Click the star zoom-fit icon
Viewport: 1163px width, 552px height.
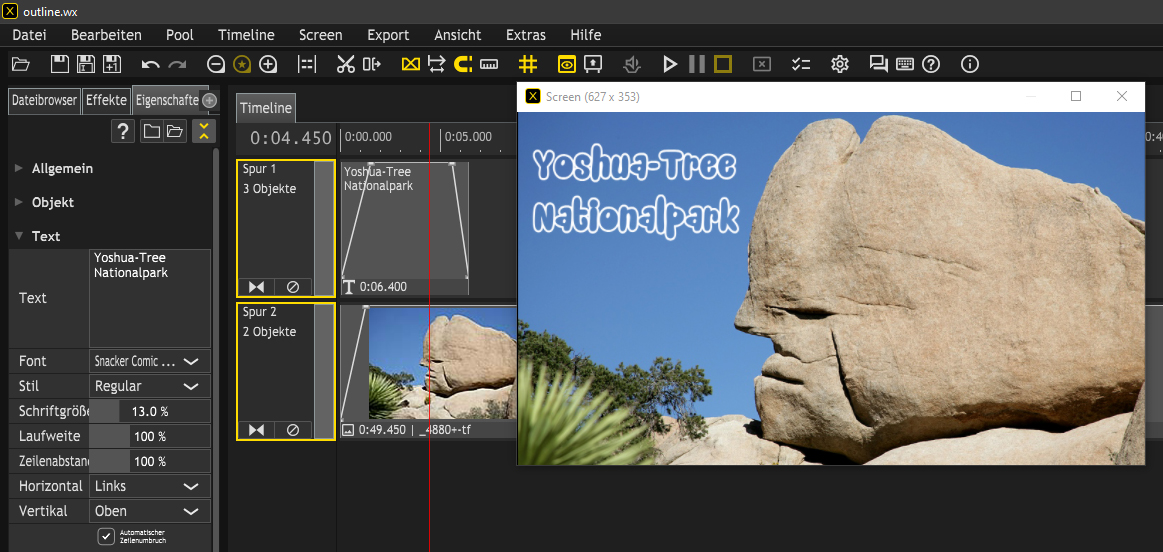pyautogui.click(x=242, y=65)
